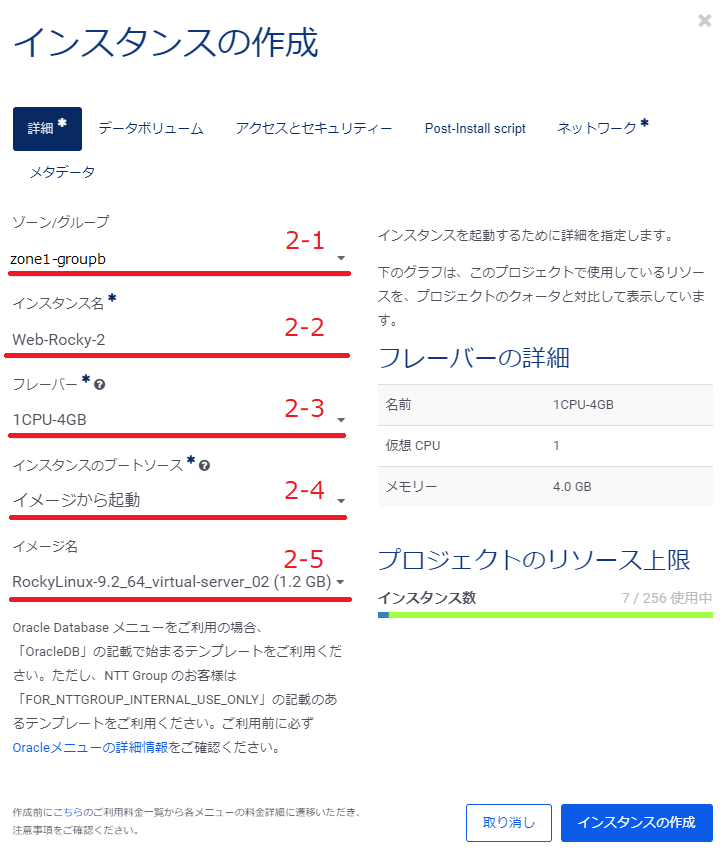The height and width of the screenshot is (850, 727).
Task: Click the 取り消し cancel button
Action: (x=509, y=822)
